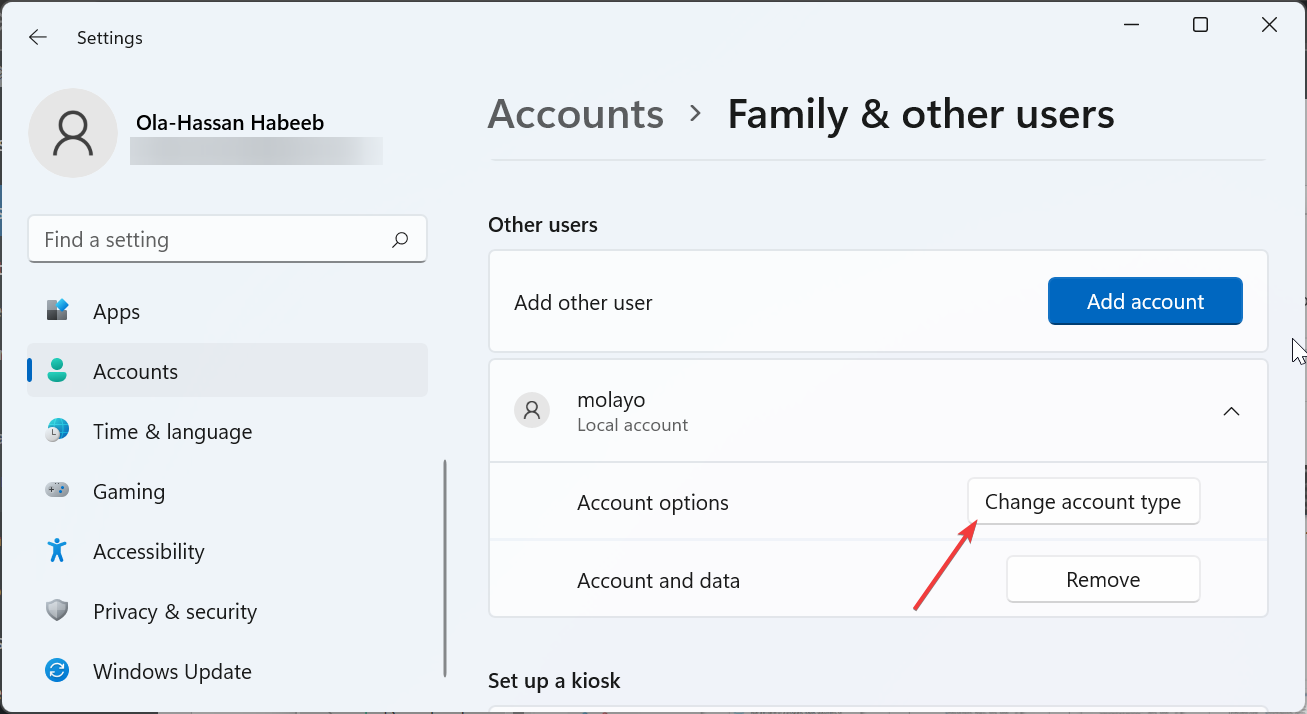1307x714 pixels.
Task: Click the sidebar vertical scrollbar
Action: point(444,568)
